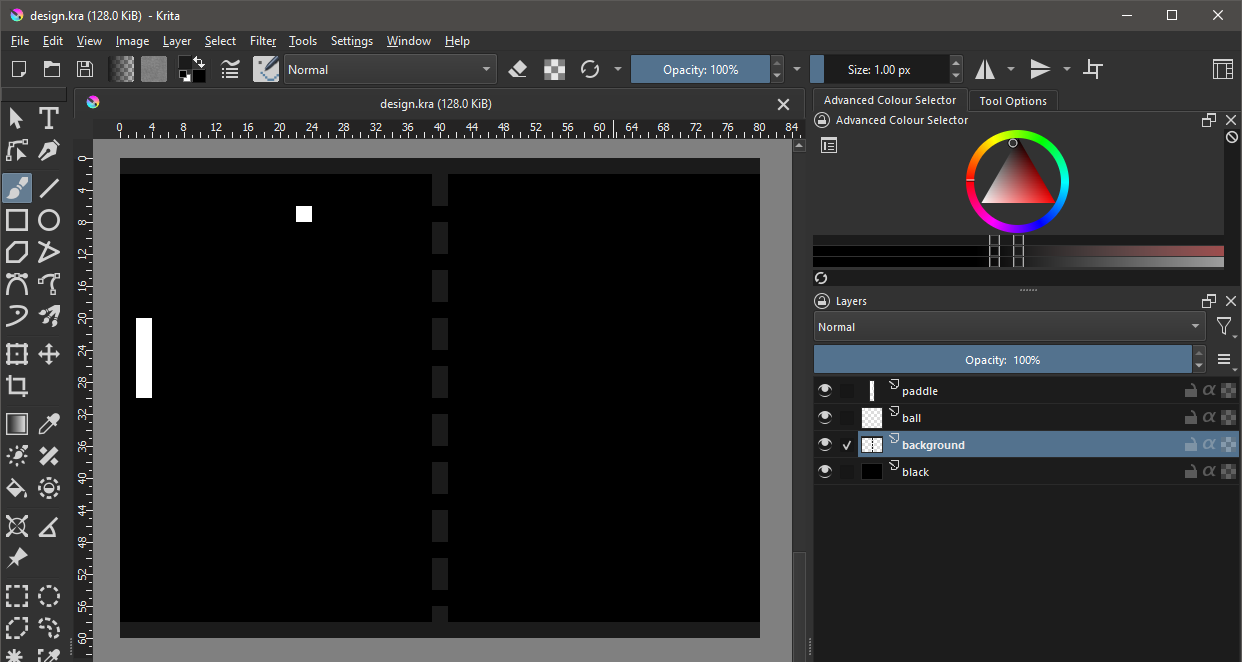Hide the paddle layer
Viewport: 1242px width, 662px height.
pyautogui.click(x=824, y=391)
